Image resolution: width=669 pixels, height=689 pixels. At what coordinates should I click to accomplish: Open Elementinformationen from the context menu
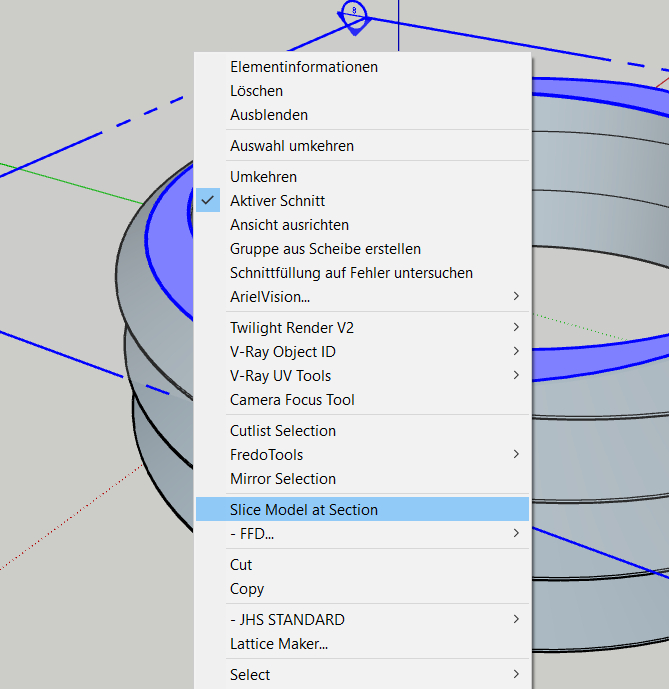pyautogui.click(x=304, y=67)
